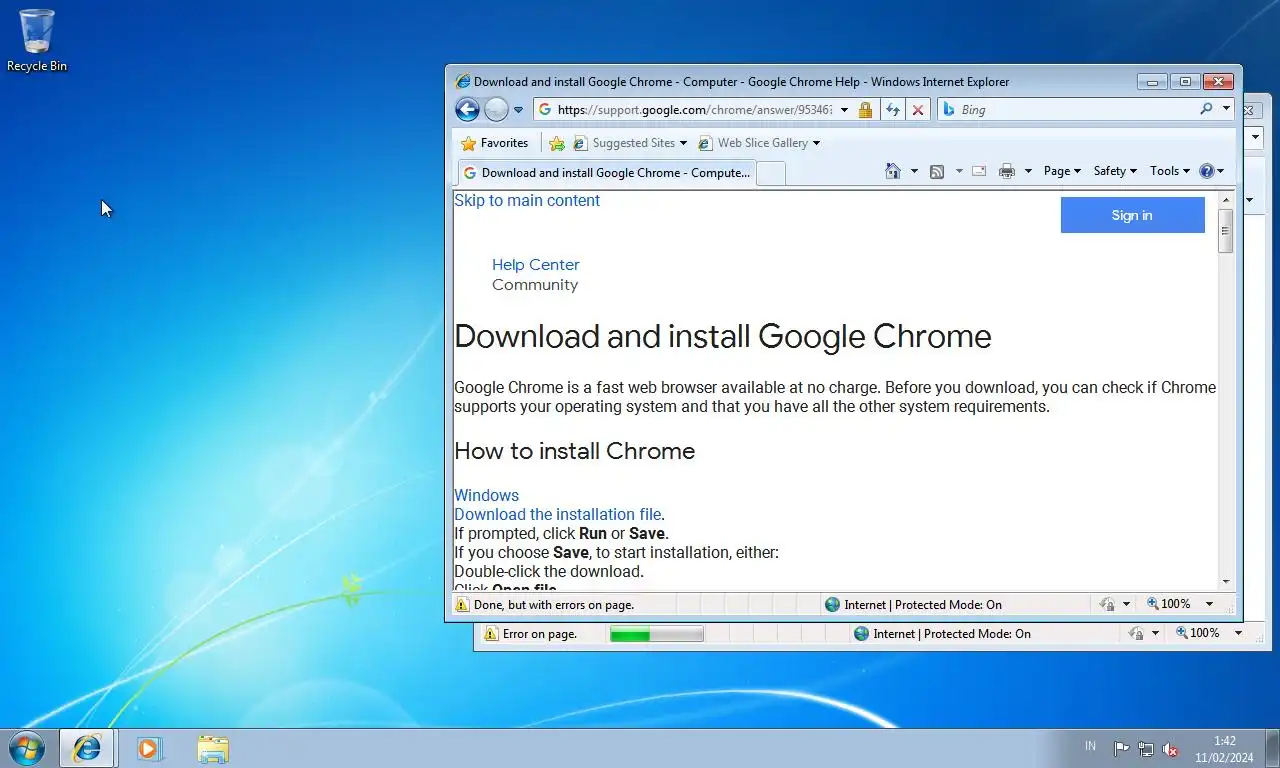Click Internet Explorer on the taskbar

[x=88, y=748]
